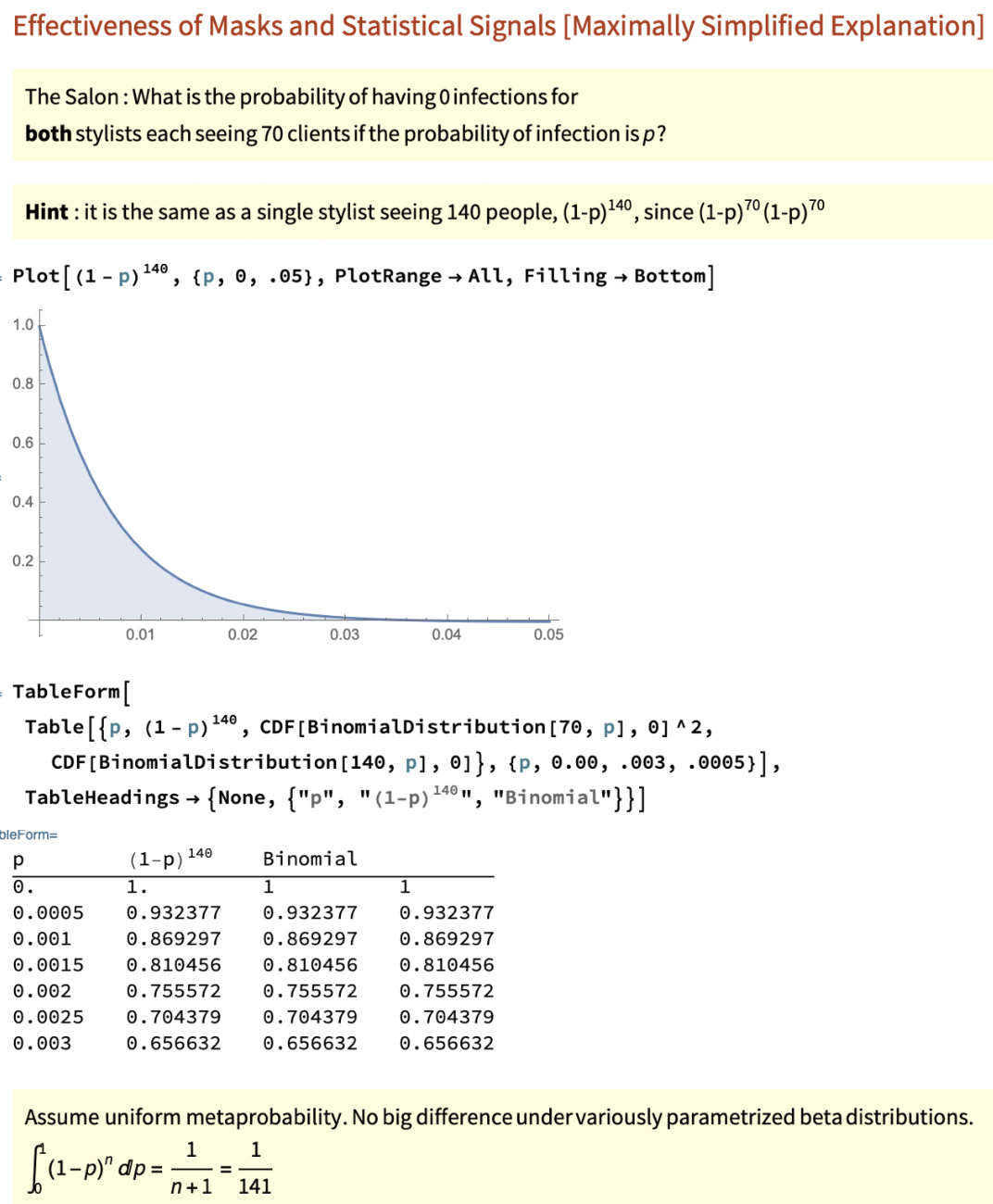993x1204 pixels.
Task: Click the 0.03 x-axis tick label
Action: 345,634
